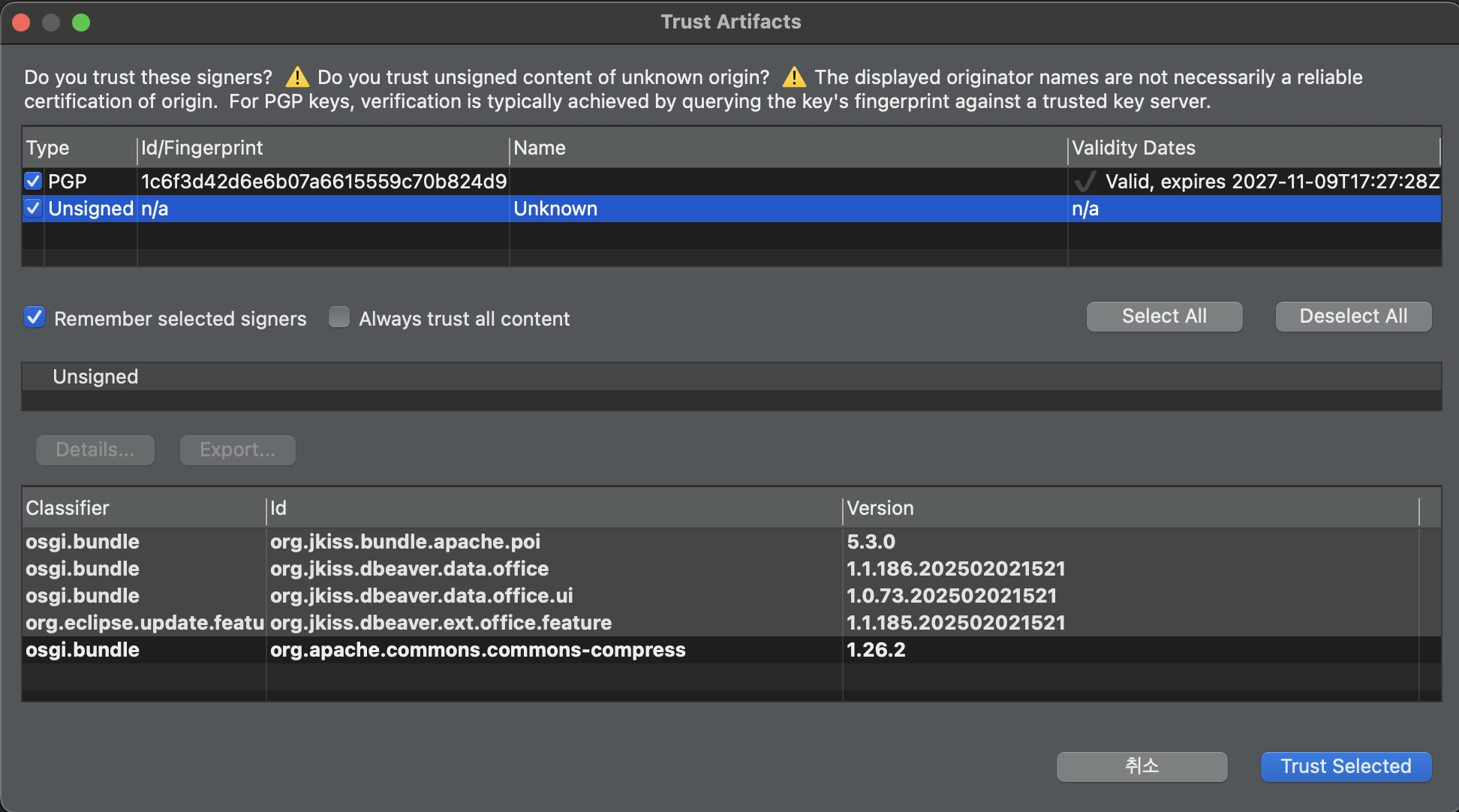
Task: Confirm with Trust Selected button
Action: tap(1346, 766)
